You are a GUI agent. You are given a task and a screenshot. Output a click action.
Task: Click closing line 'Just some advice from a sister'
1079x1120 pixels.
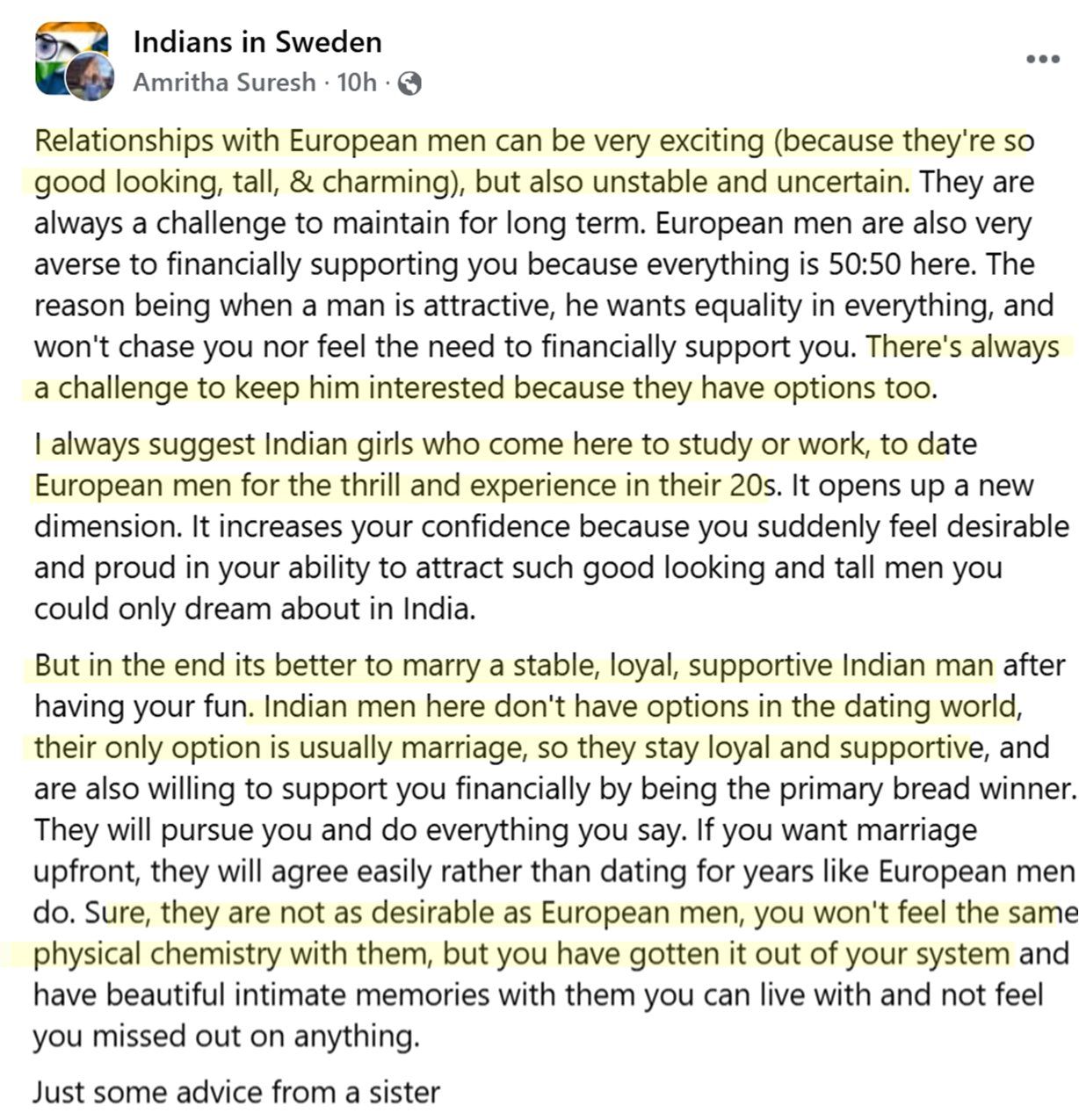(x=236, y=1093)
